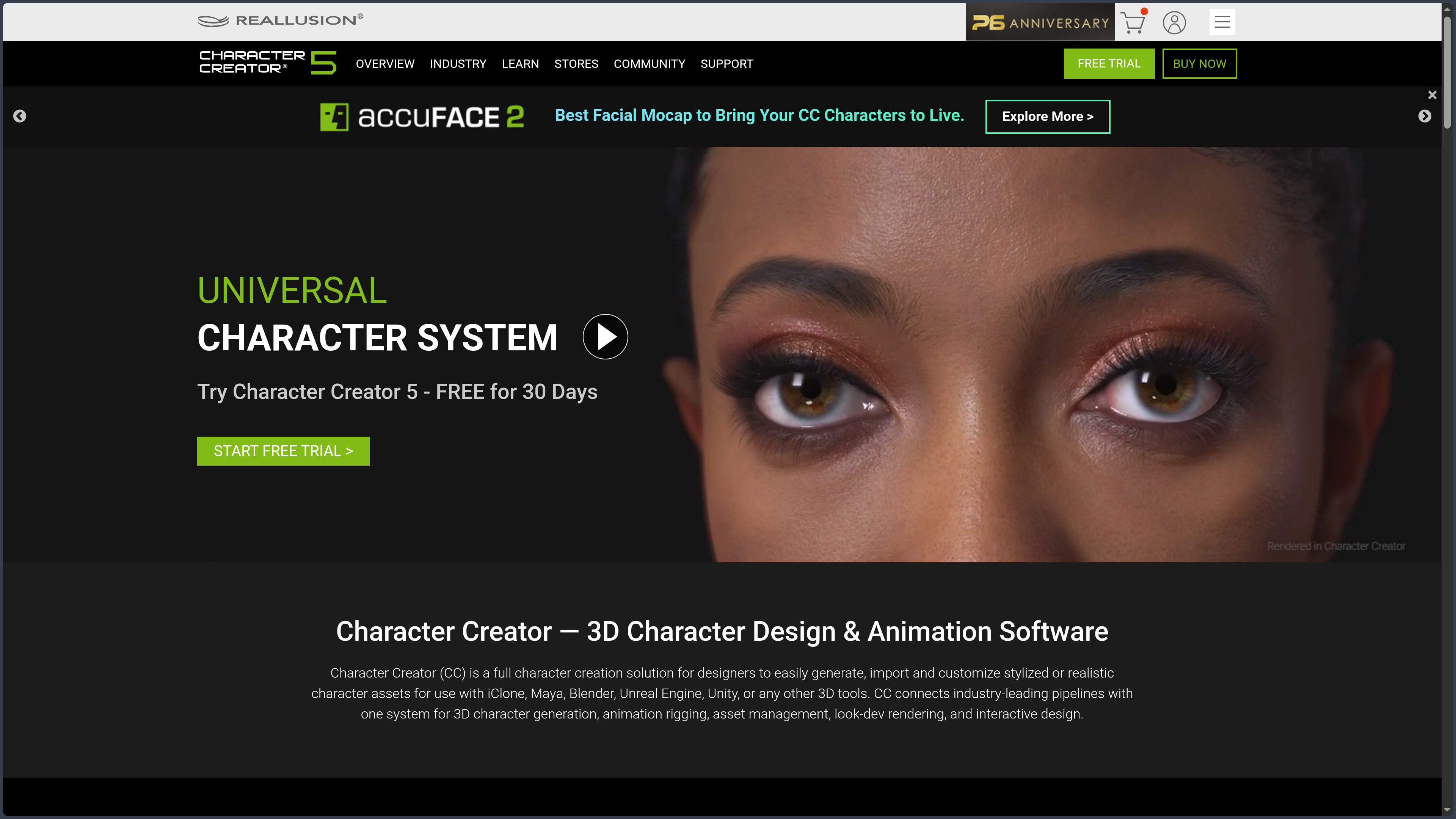The image size is (1456, 819).
Task: Open the Industry menu
Action: (x=458, y=64)
